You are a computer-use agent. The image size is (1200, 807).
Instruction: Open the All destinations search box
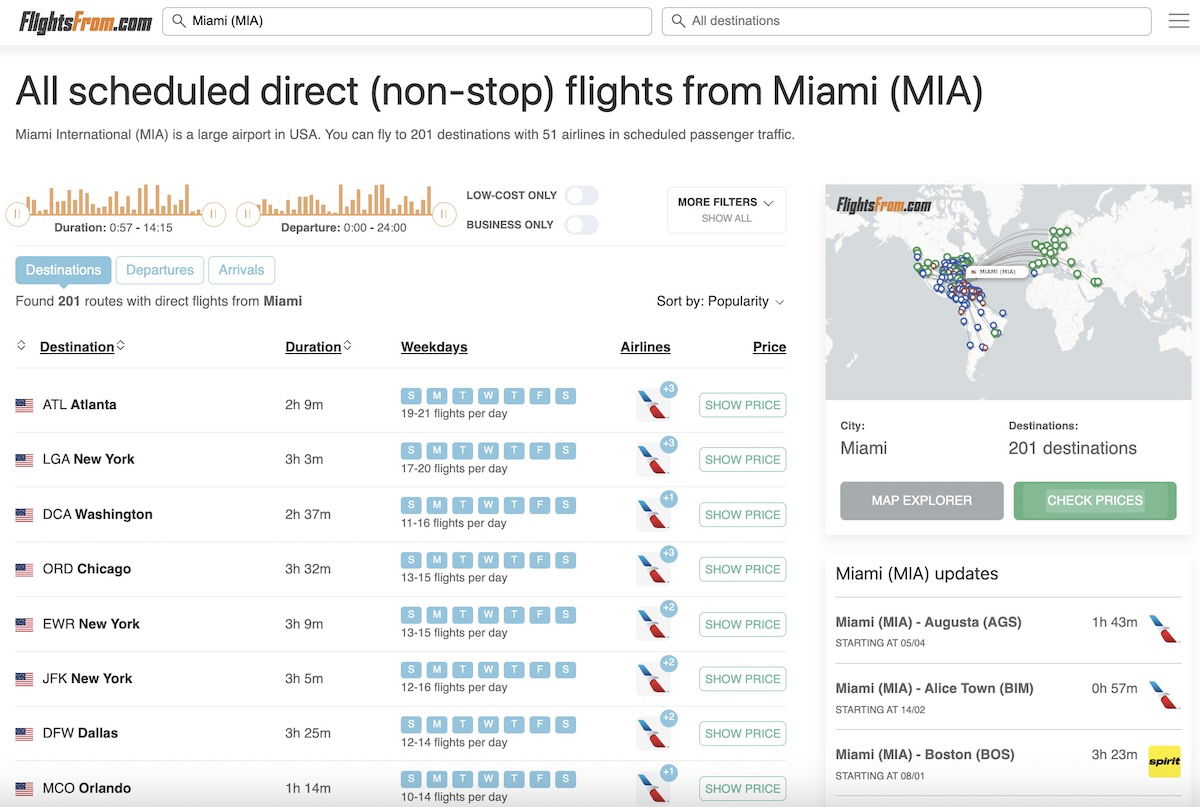click(x=906, y=21)
